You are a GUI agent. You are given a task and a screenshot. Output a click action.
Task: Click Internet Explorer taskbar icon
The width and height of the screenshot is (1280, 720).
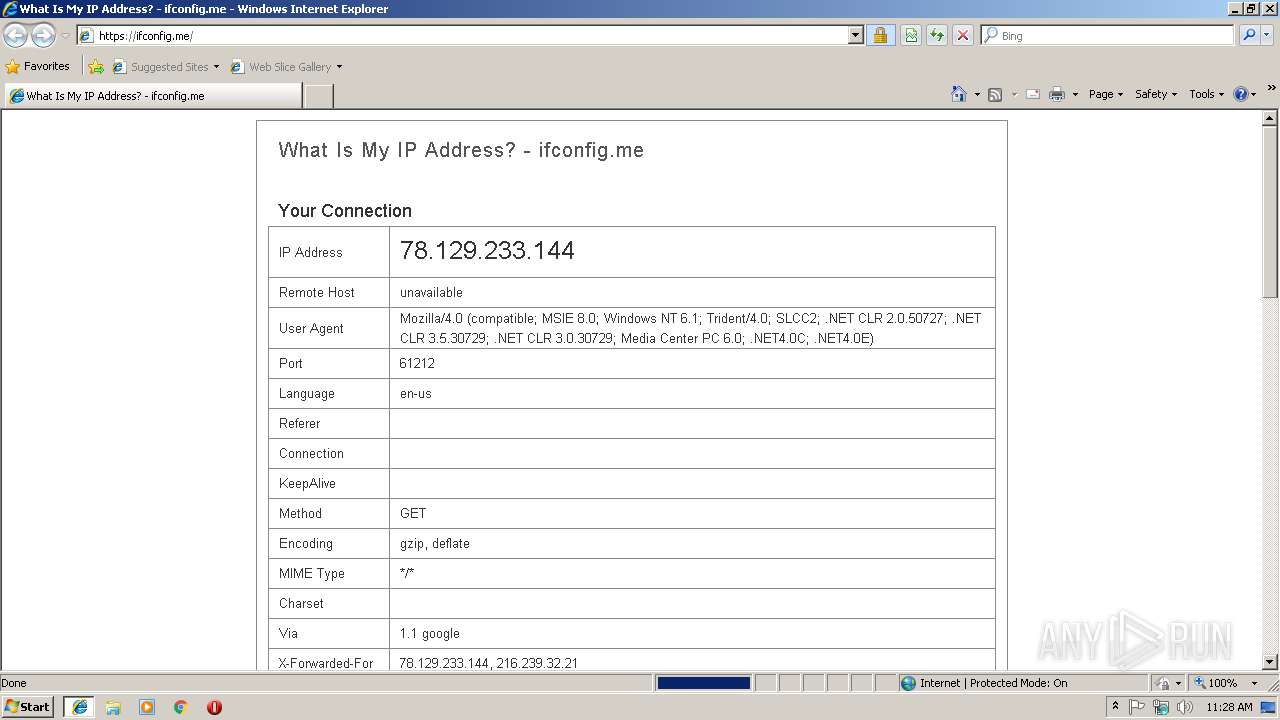[x=79, y=707]
